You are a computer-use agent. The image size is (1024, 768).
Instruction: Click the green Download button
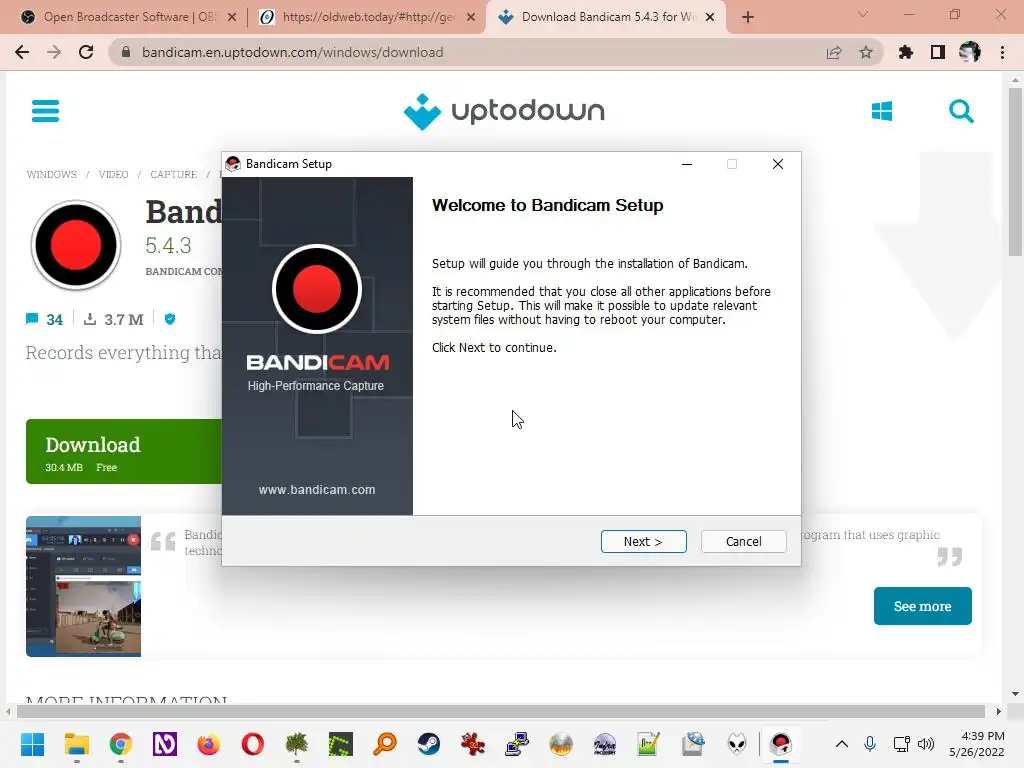(x=124, y=451)
